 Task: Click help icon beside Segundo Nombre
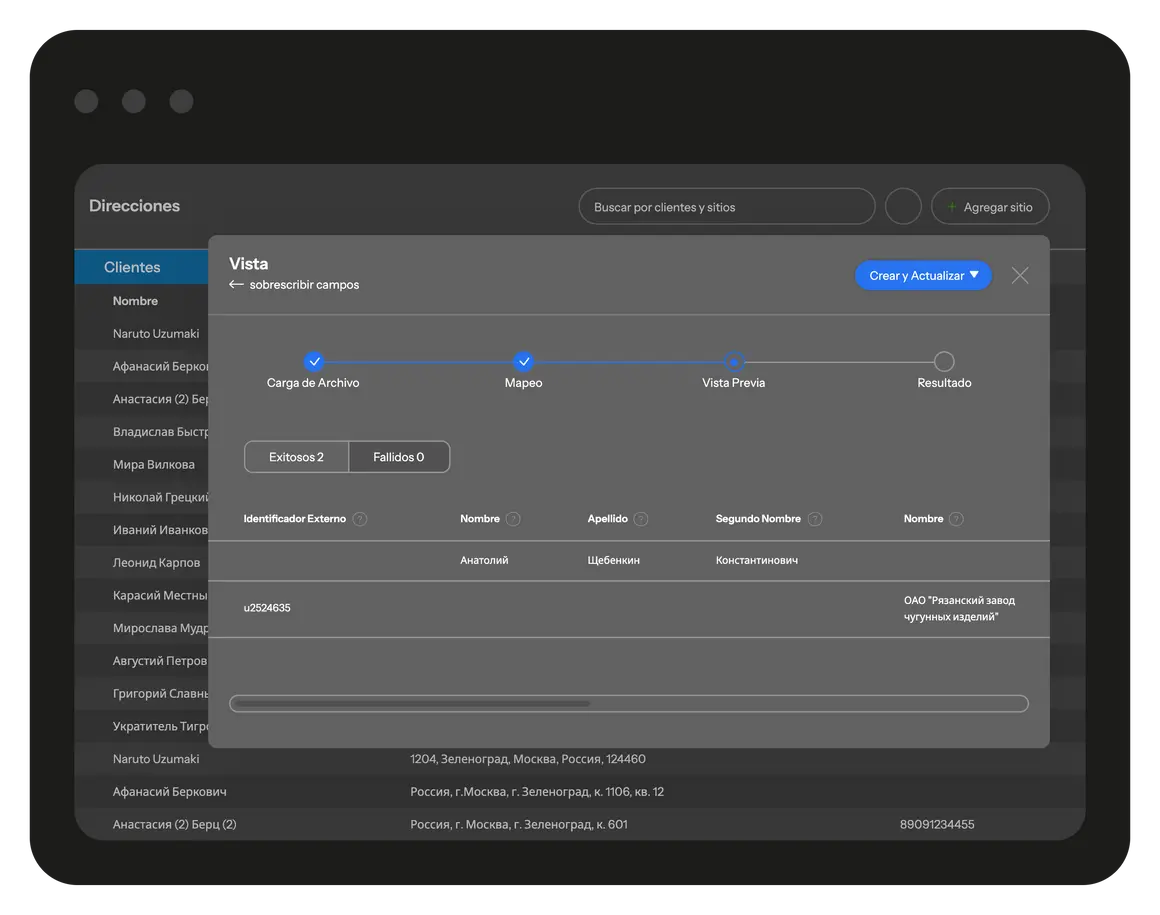[x=815, y=519]
